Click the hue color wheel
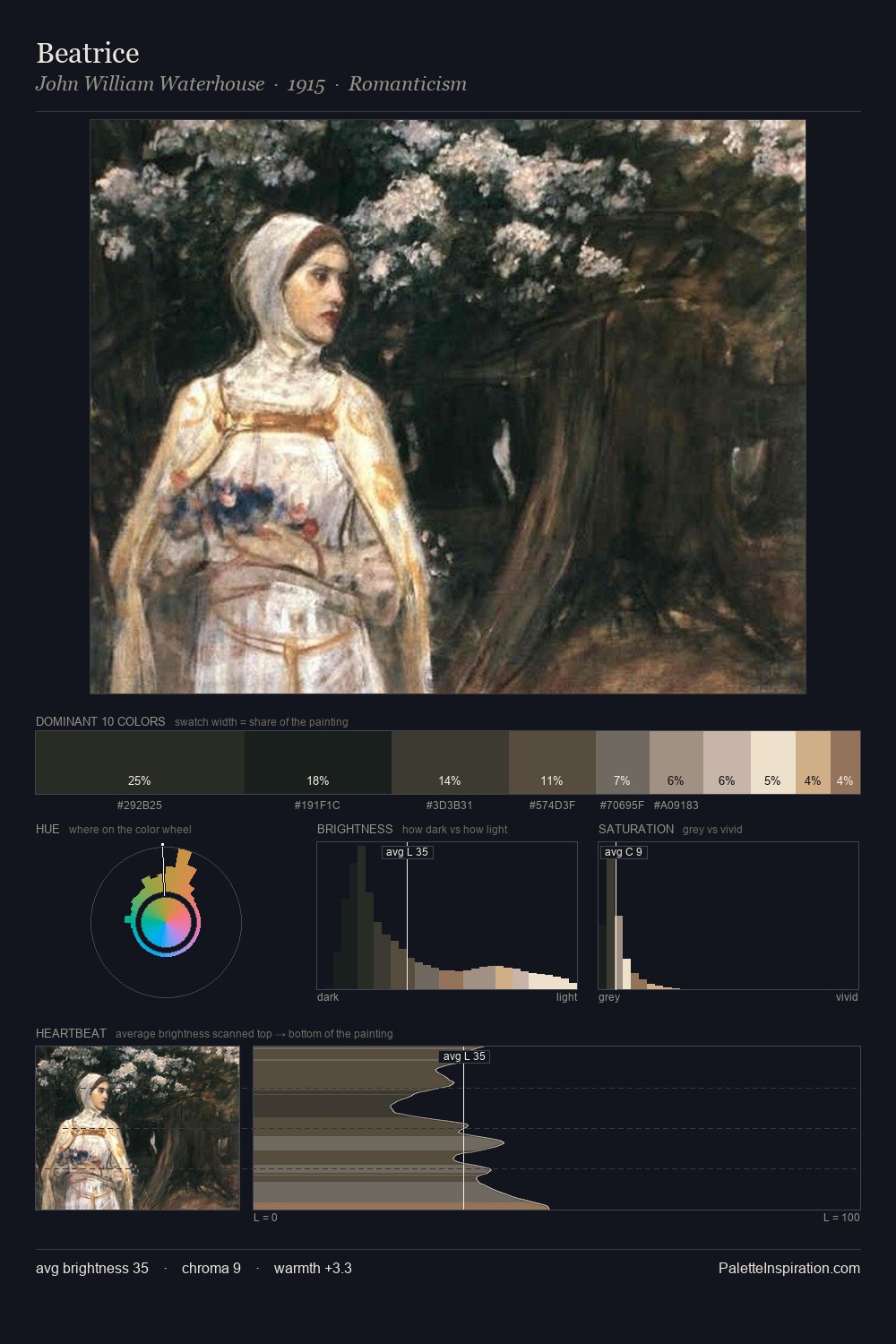 tap(166, 922)
